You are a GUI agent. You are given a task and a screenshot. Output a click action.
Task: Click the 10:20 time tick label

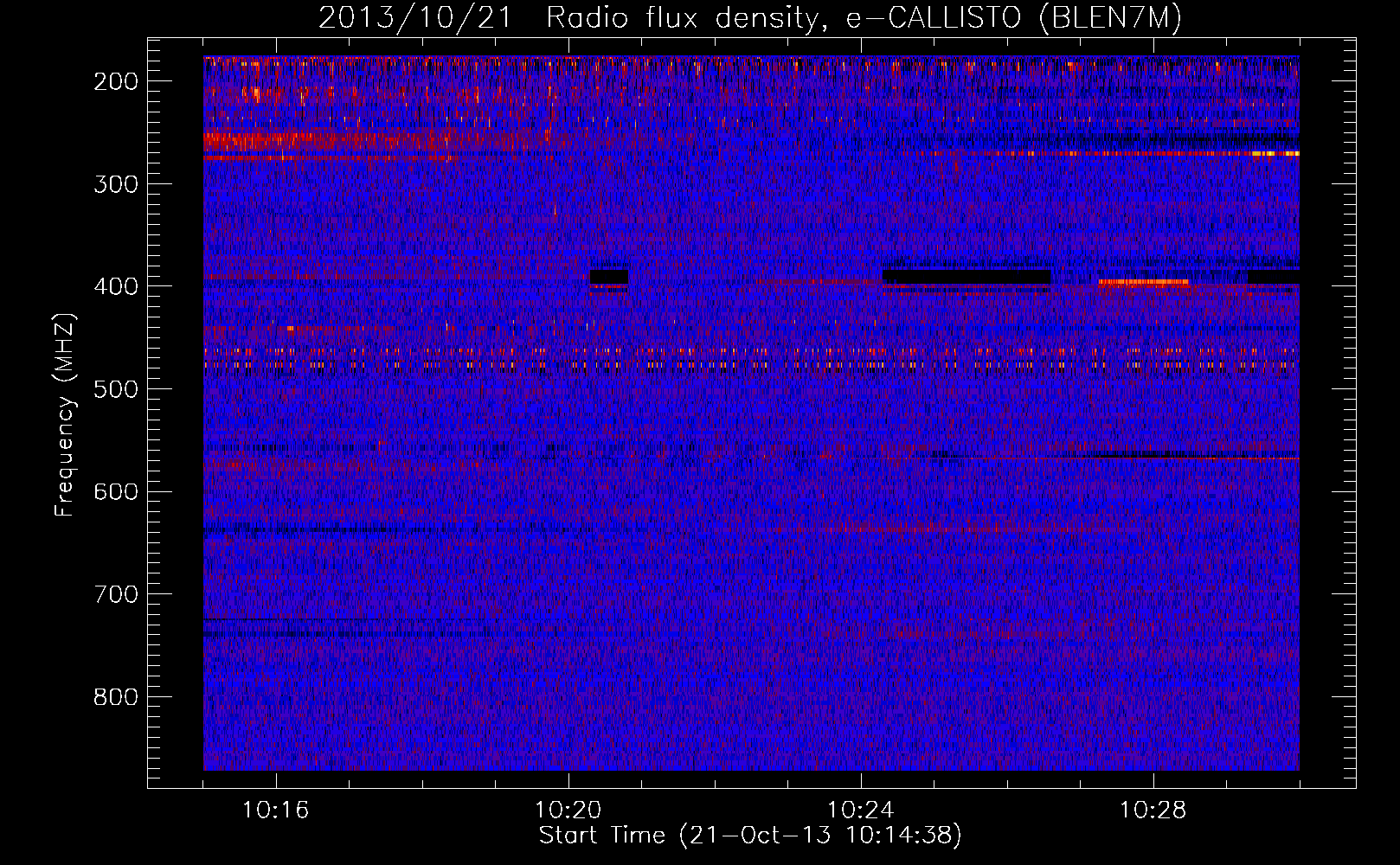568,811
